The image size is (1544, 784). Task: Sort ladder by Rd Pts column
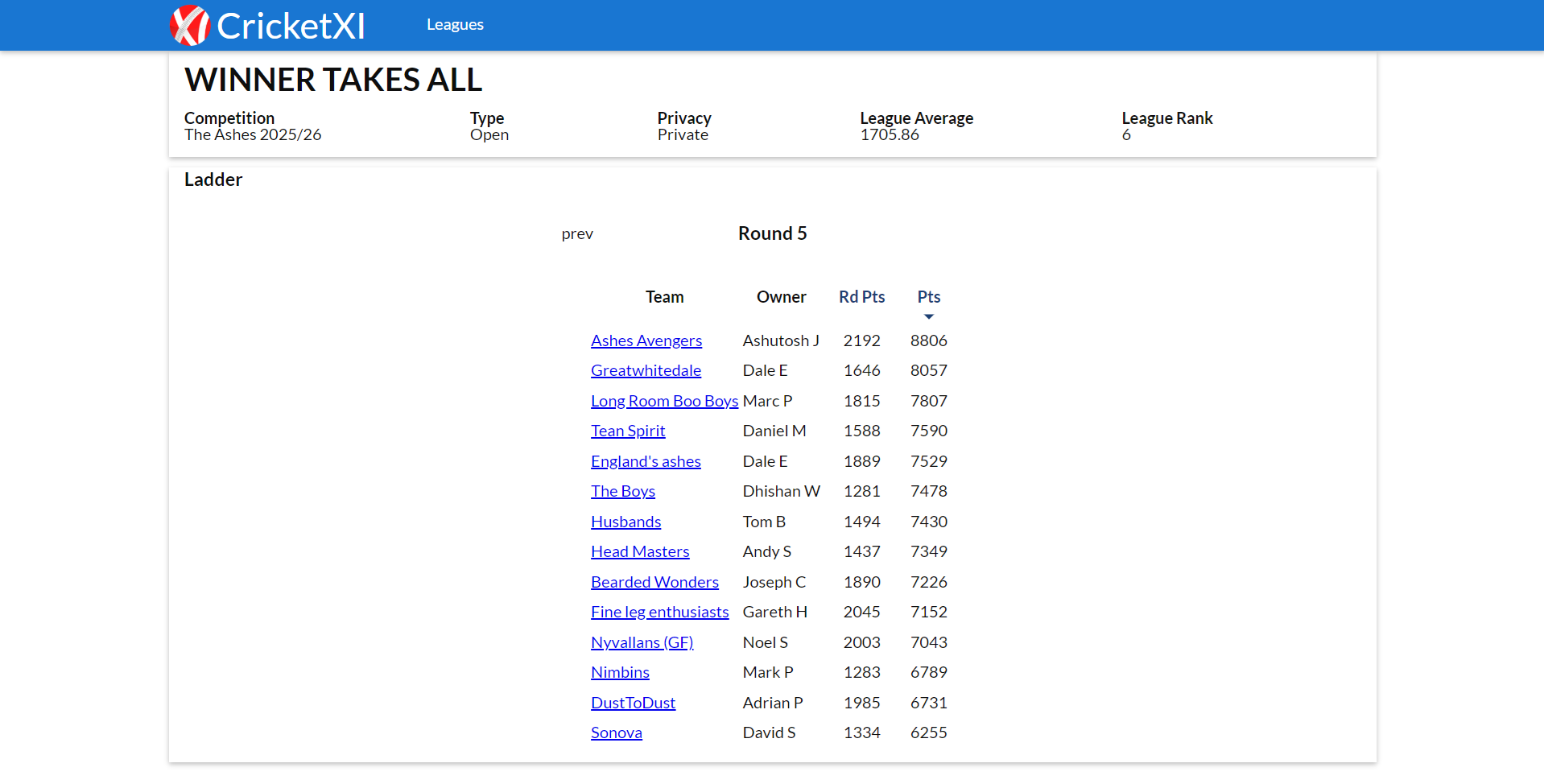[x=861, y=297]
